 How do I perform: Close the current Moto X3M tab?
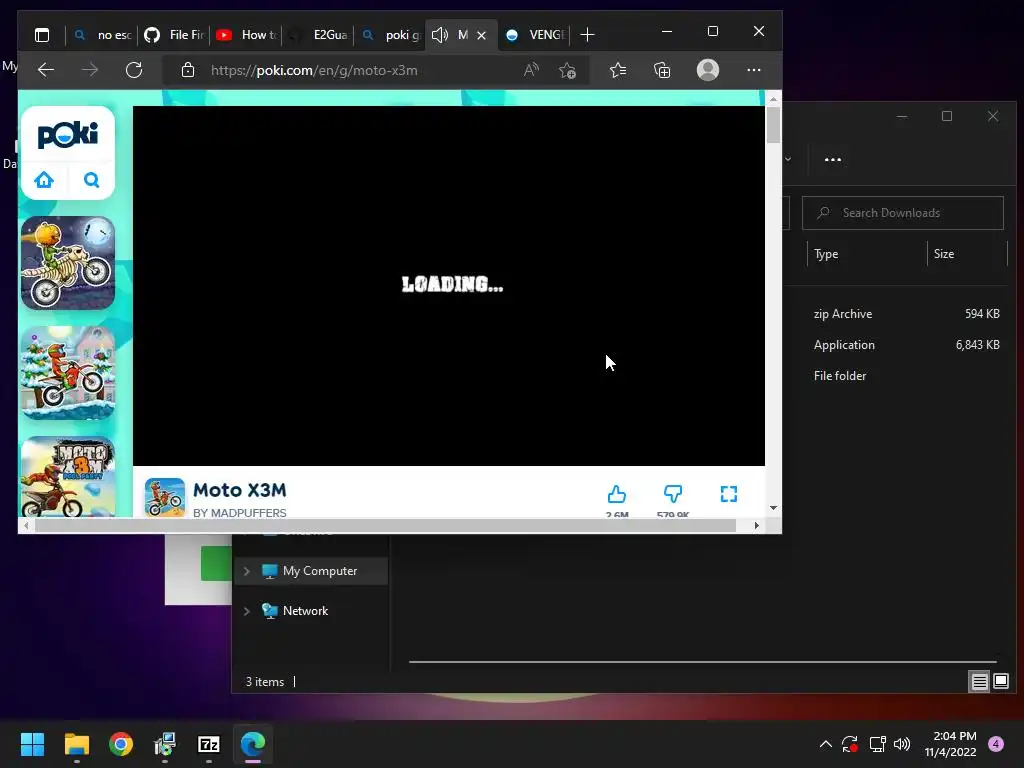481,35
